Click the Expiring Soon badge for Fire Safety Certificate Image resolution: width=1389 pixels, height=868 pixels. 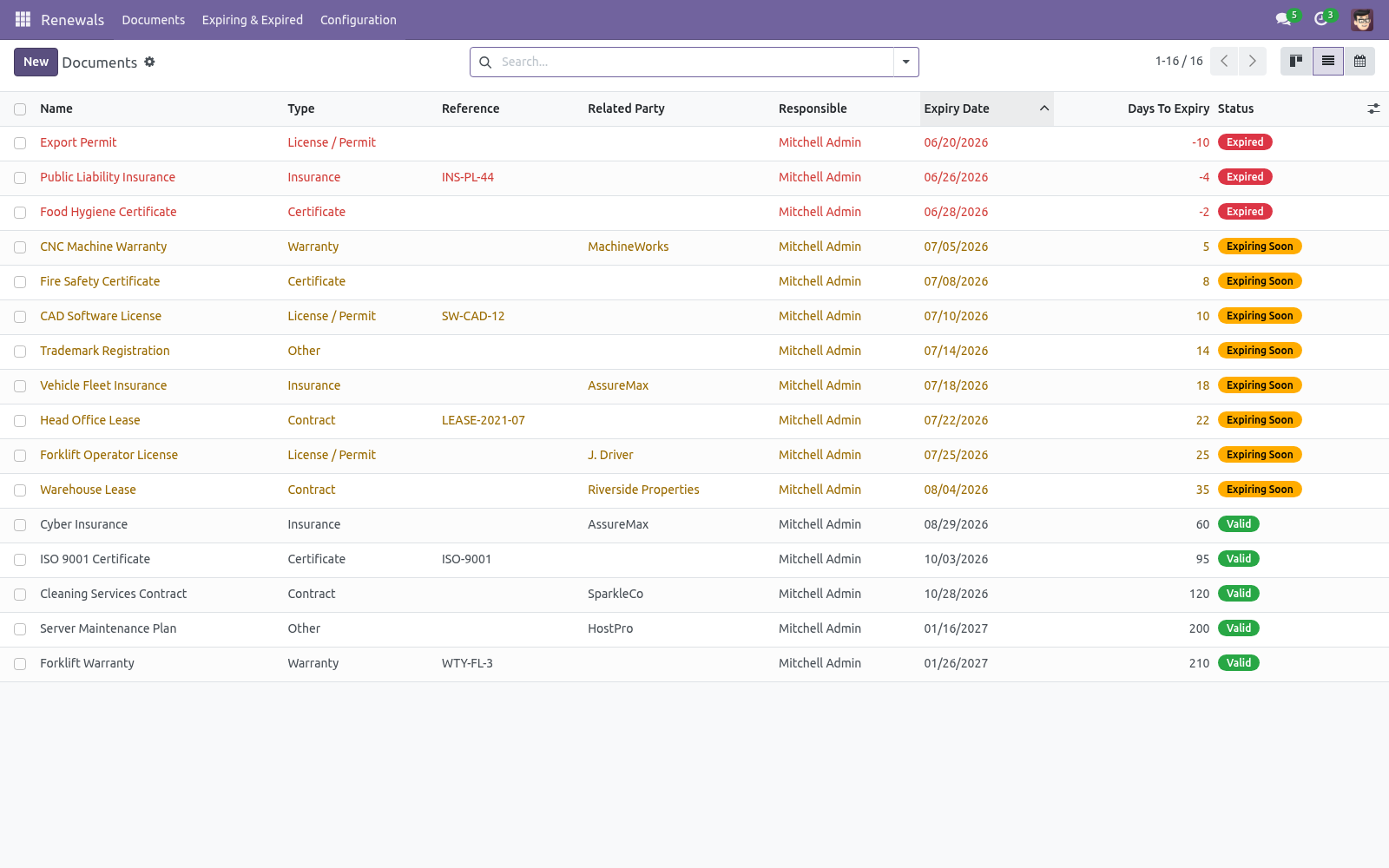point(1260,281)
